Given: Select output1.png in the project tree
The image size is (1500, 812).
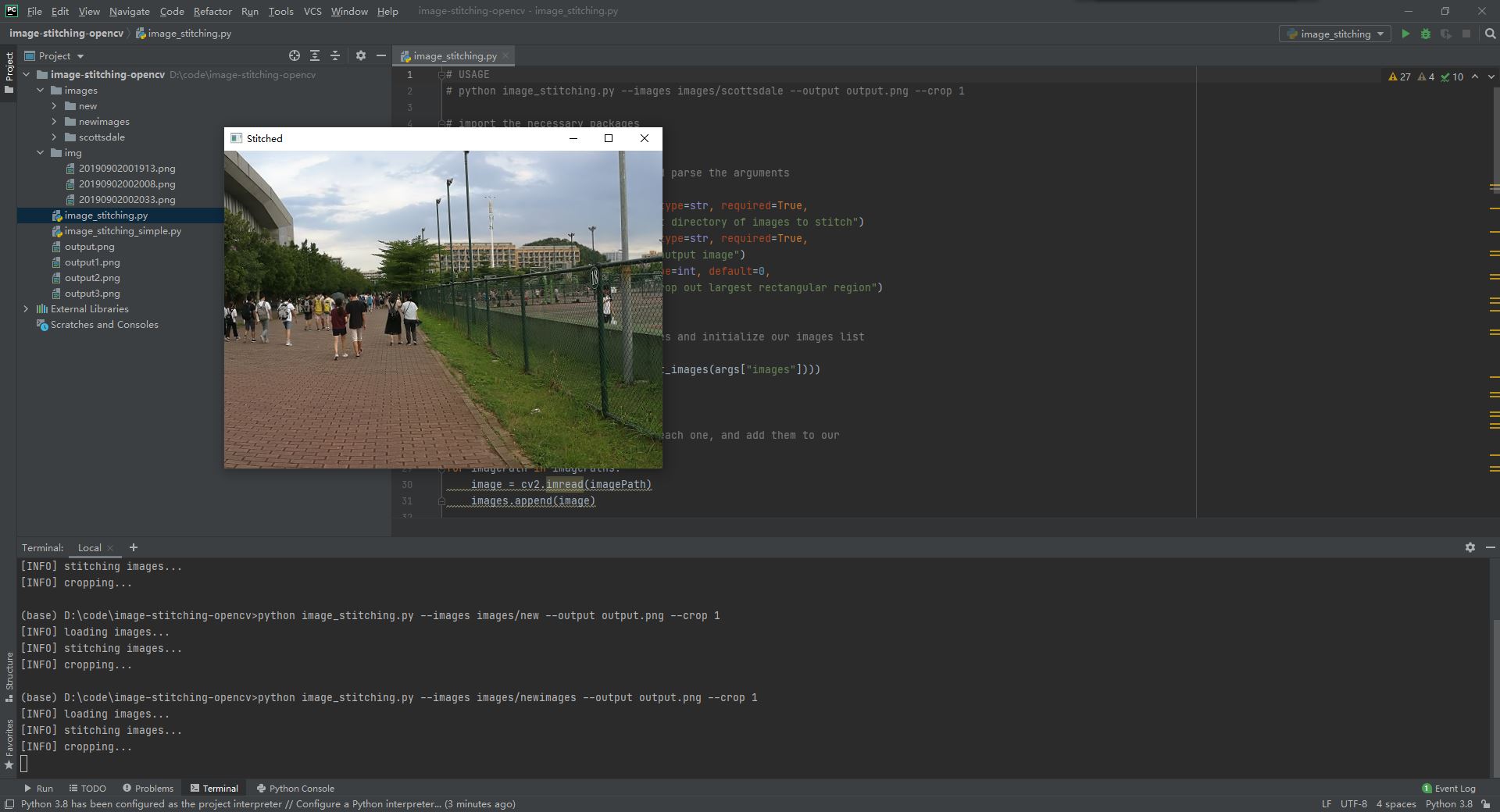Looking at the screenshot, I should [92, 262].
